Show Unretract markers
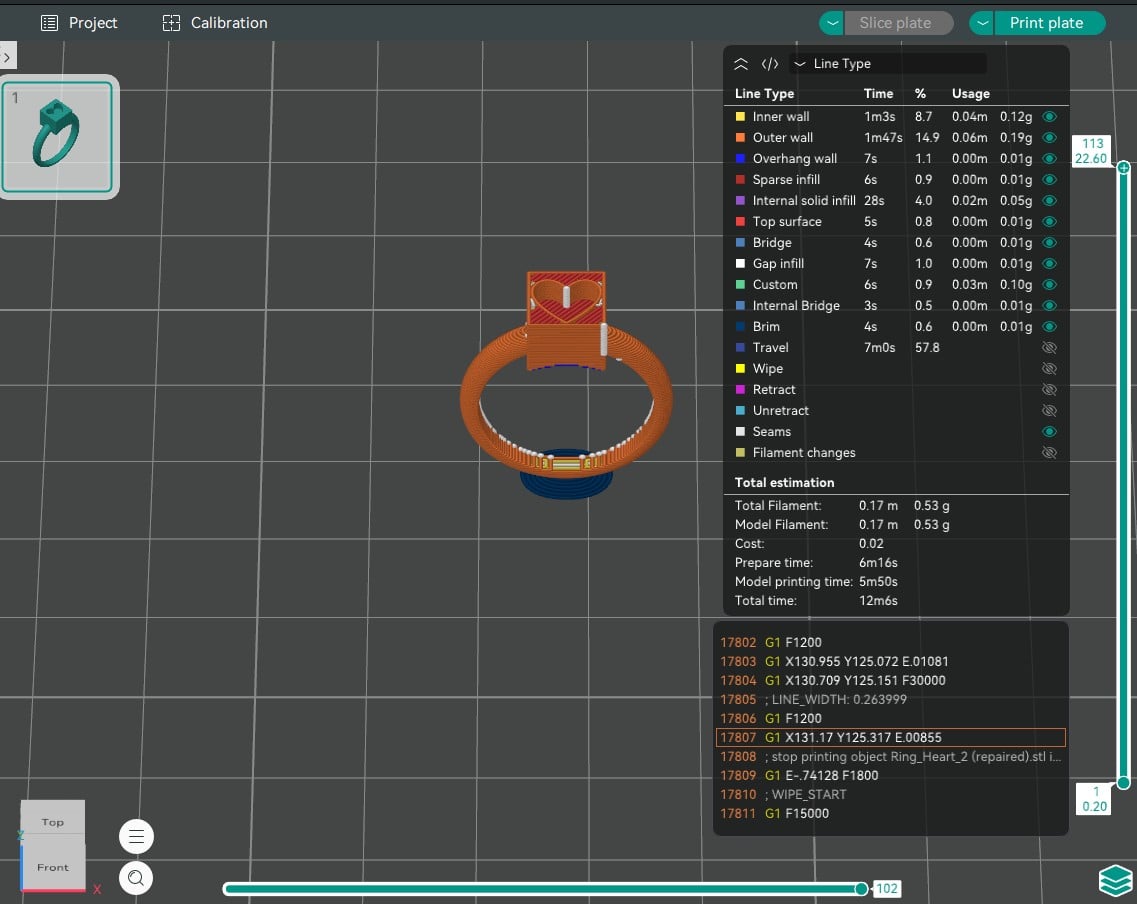Viewport: 1137px width, 904px height. point(1049,411)
